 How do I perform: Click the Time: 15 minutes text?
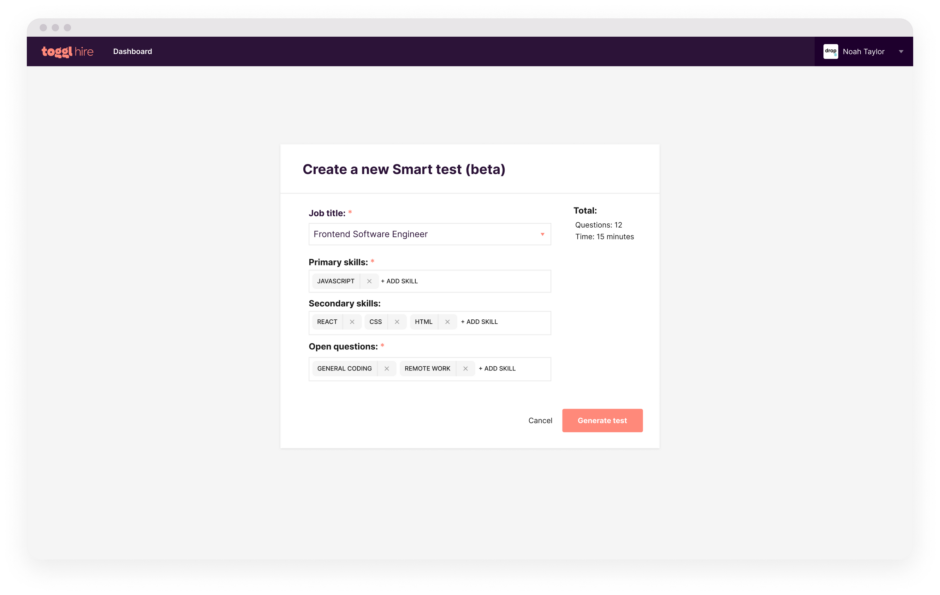(604, 237)
